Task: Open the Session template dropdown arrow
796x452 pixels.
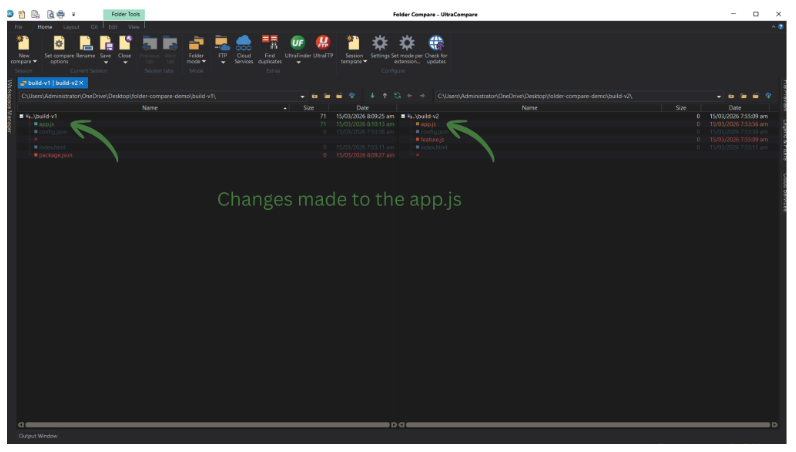Action: (365, 61)
